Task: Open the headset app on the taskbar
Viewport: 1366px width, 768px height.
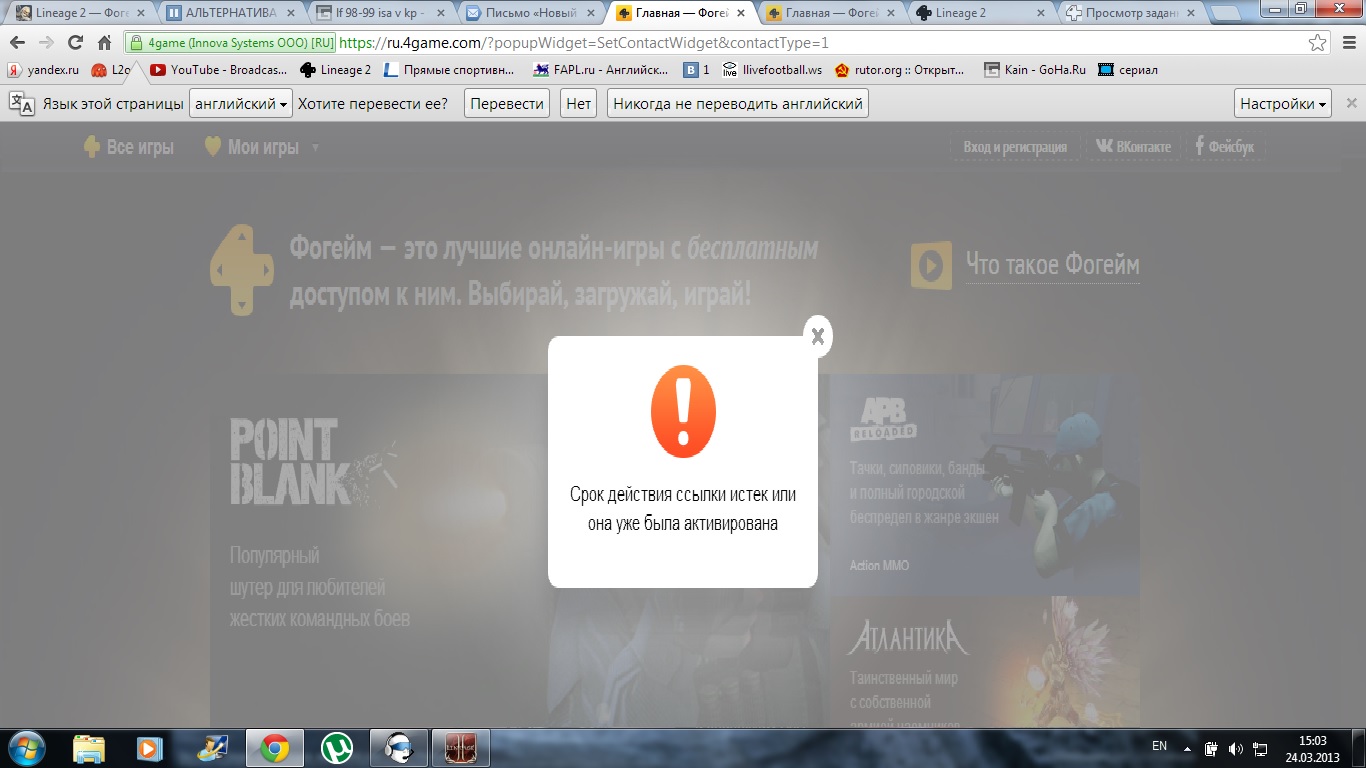Action: (399, 748)
